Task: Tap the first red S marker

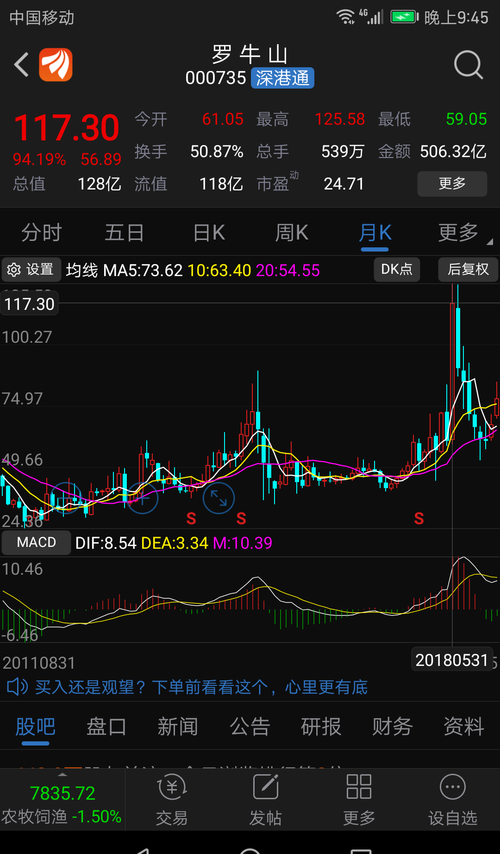Action: click(x=191, y=518)
